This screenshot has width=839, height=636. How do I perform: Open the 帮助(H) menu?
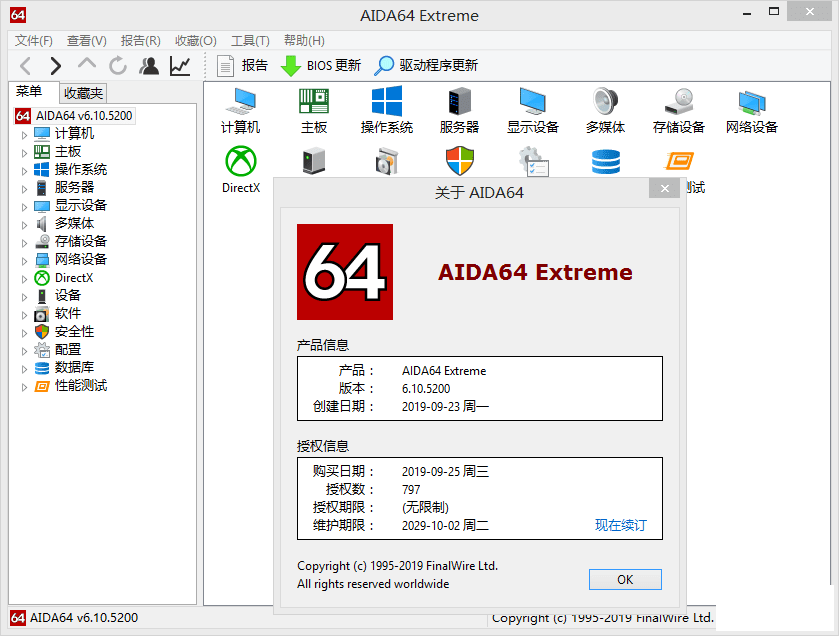click(x=304, y=41)
